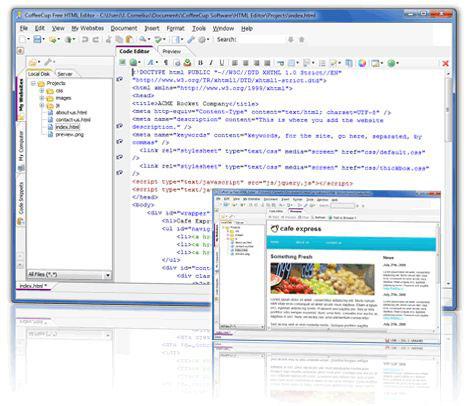
Task: Click the Redo arrow icon
Action: point(96,40)
